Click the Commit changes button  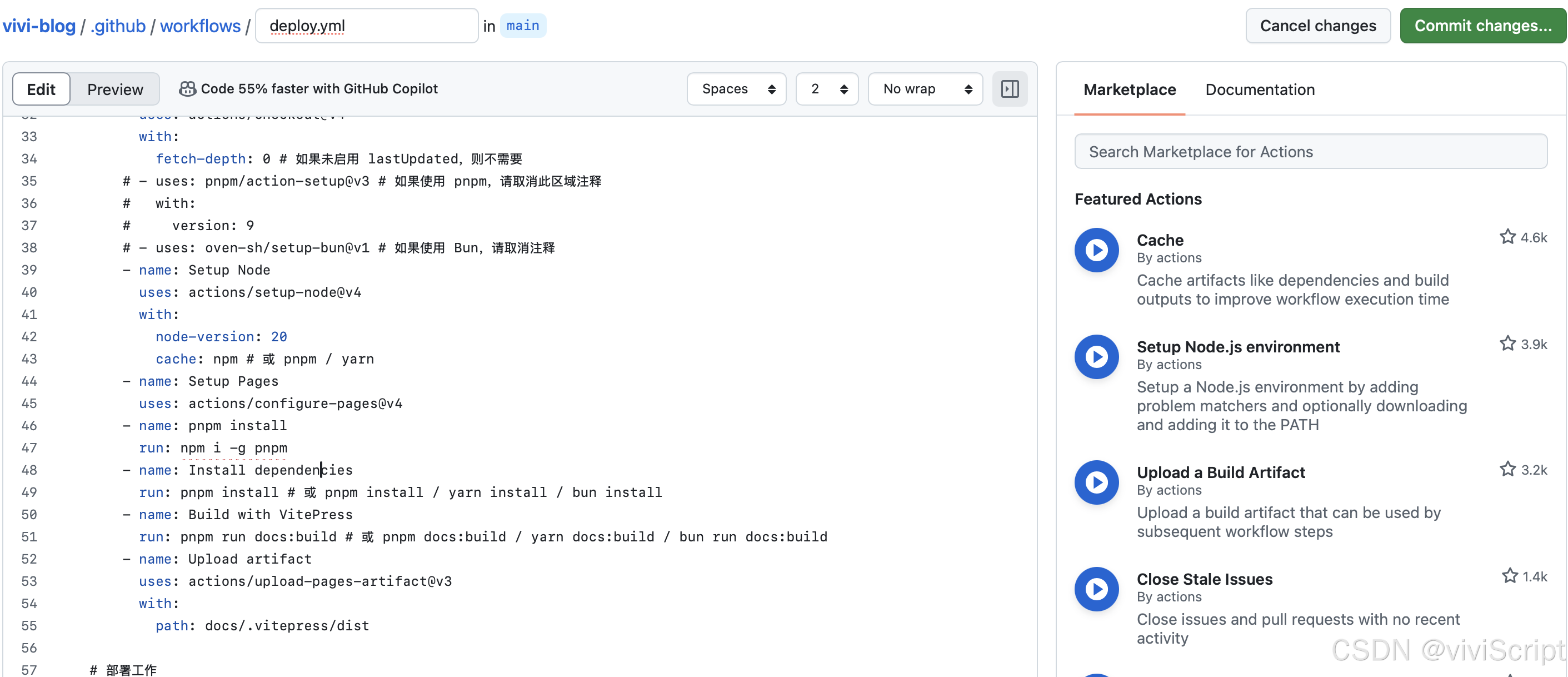1482,26
